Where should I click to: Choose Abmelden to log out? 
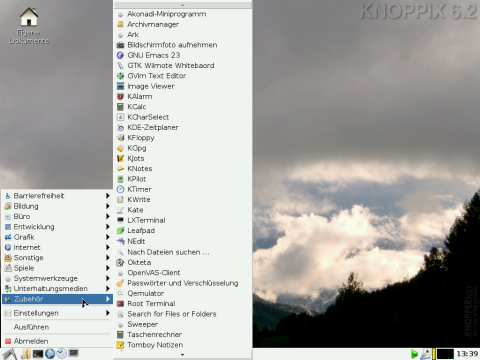(x=57, y=341)
